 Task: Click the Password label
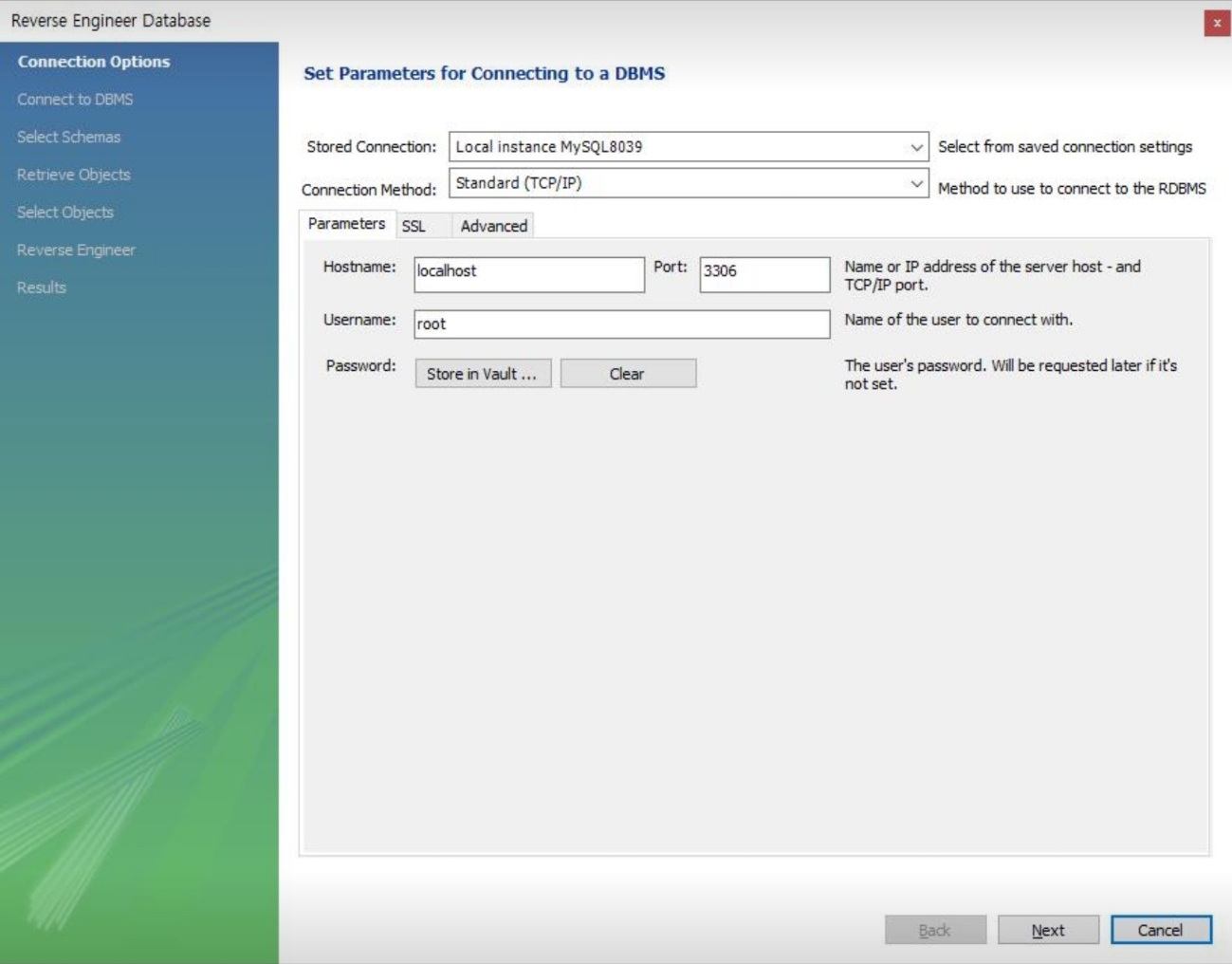[x=360, y=365]
